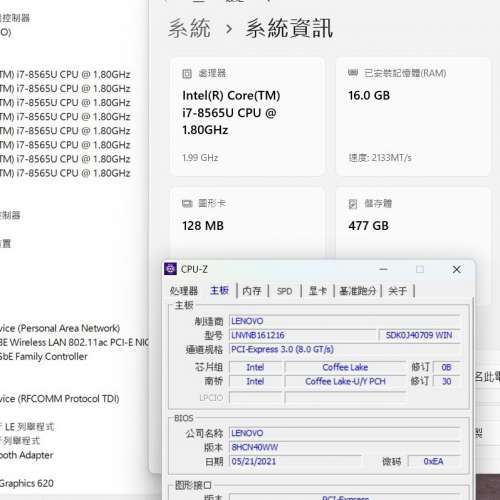Image resolution: width=500 pixels, height=500 pixels.
Task: Click the 速度: 2133MT/s memory speed text
Action: pos(380,158)
